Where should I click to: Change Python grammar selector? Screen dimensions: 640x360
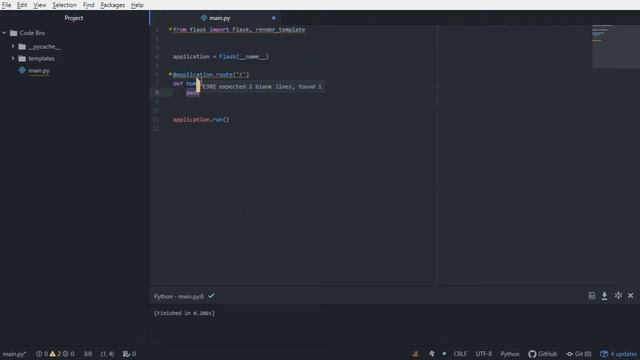[x=510, y=354]
